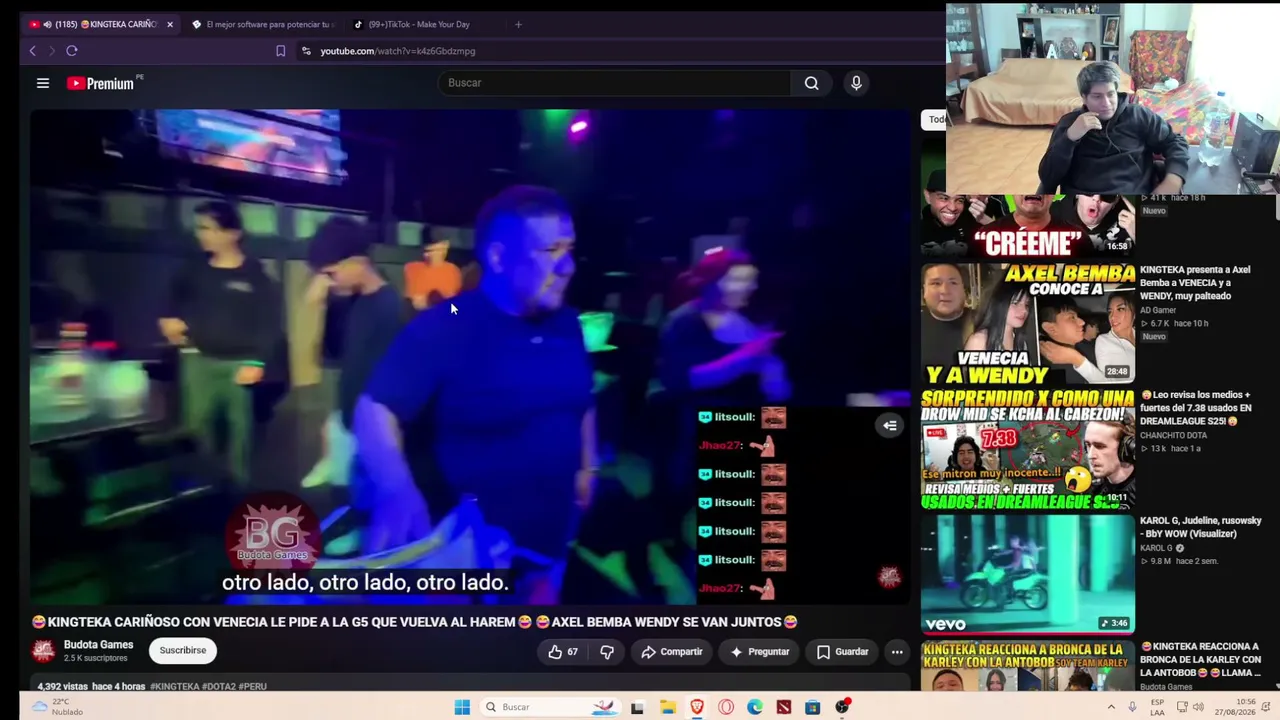Open Brave browser from the taskbar
This screenshot has width=1280, height=720.
coord(697,707)
